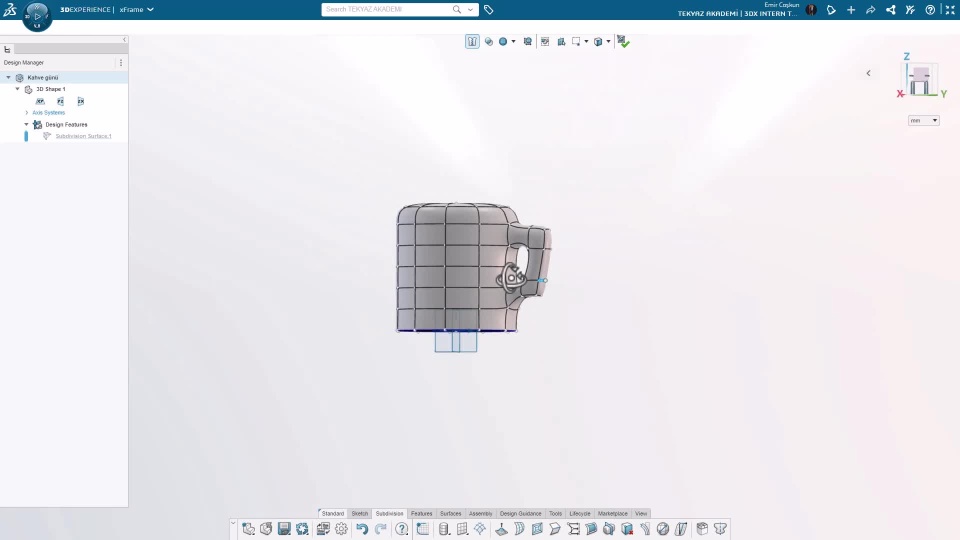Select the ZX plane icon

click(80, 101)
